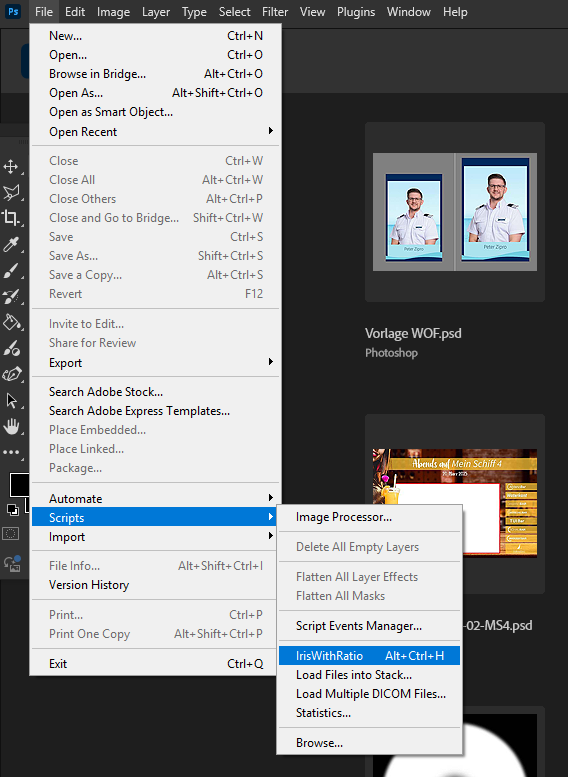Viewport: 568px width, 777px height.
Task: Select the Crop tool
Action: coord(11,218)
